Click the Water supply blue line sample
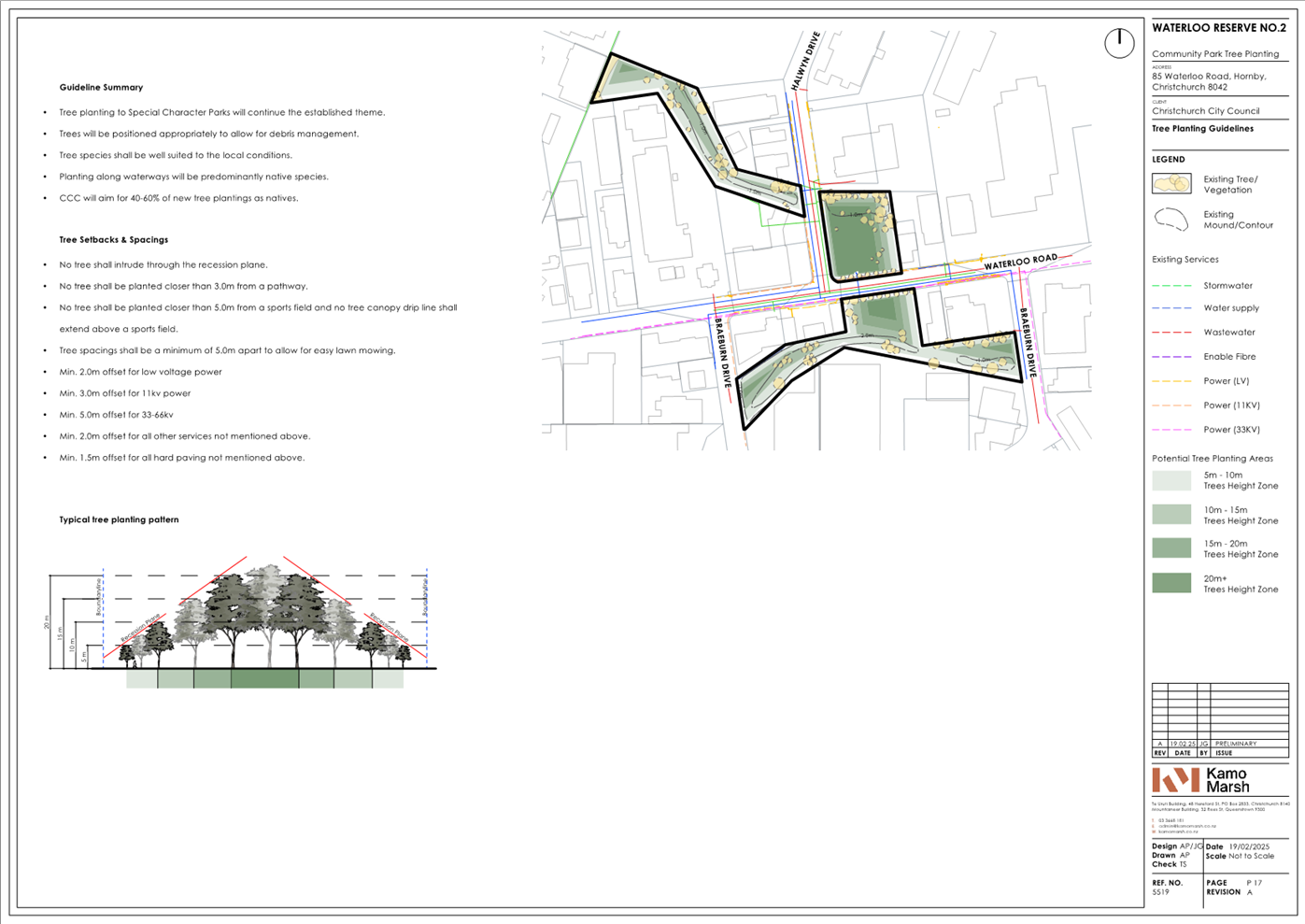The image size is (1305, 924). point(1171,308)
